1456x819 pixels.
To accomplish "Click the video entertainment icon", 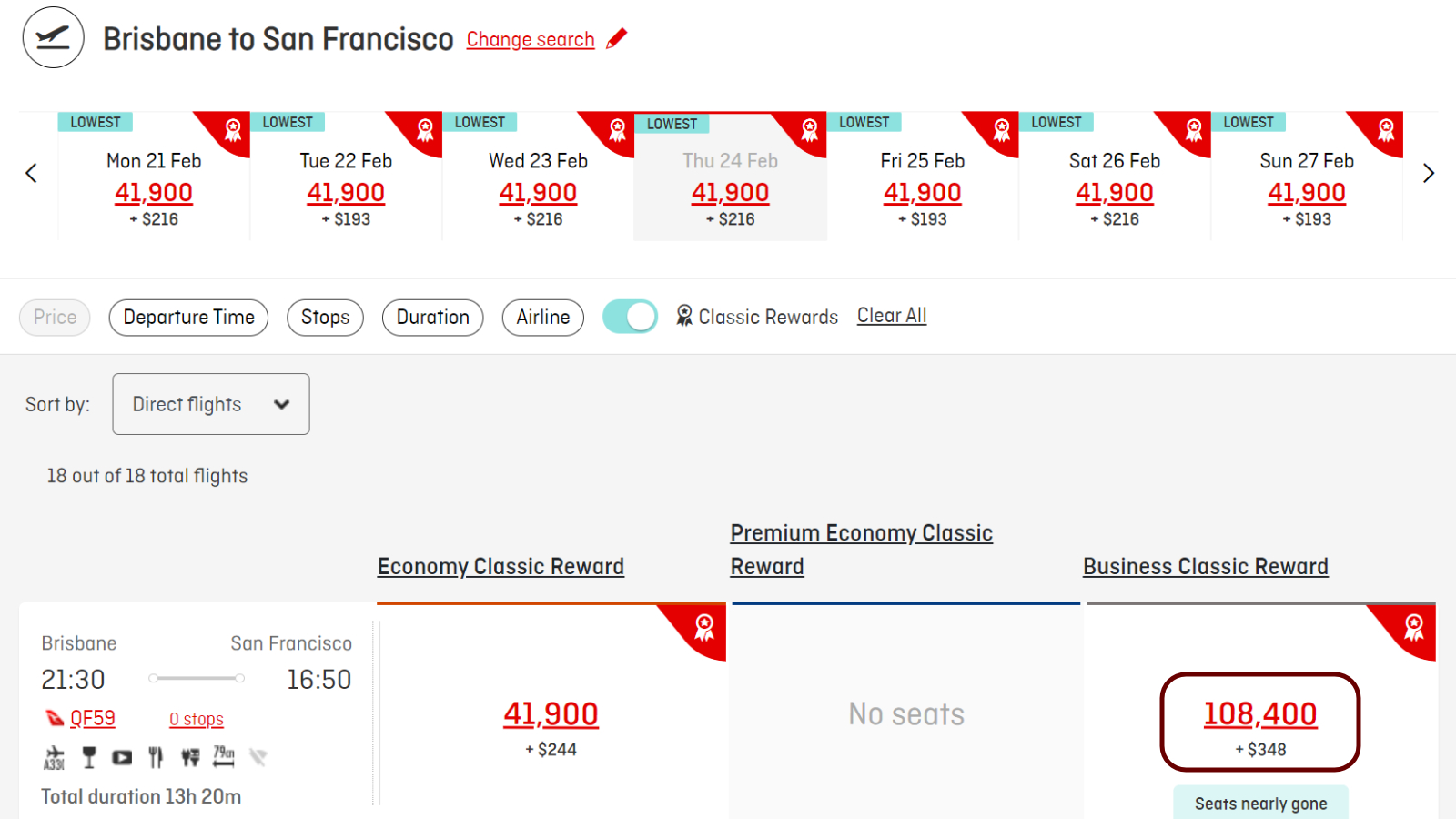I will (122, 757).
